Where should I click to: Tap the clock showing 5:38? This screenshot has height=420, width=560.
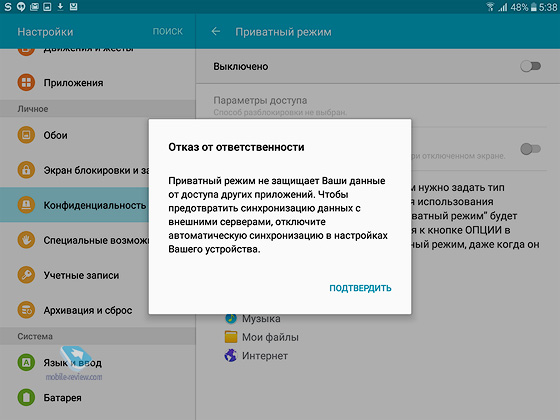click(x=548, y=7)
